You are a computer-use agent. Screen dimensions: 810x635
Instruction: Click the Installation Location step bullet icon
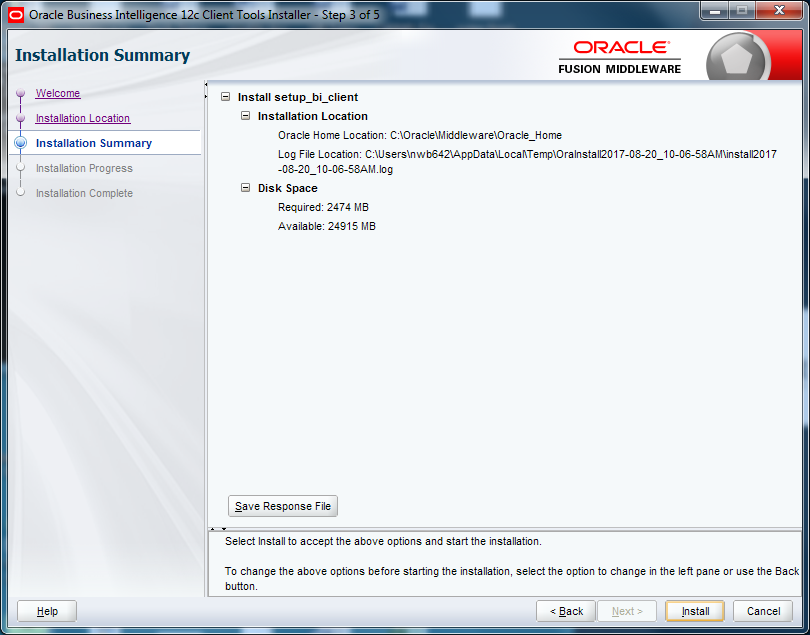pyautogui.click(x=22, y=118)
